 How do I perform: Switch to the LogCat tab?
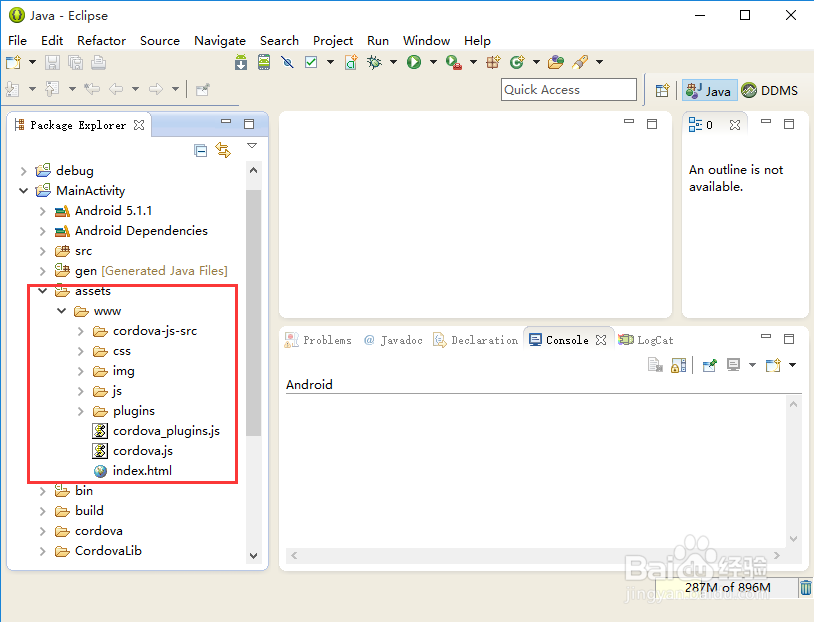point(646,340)
